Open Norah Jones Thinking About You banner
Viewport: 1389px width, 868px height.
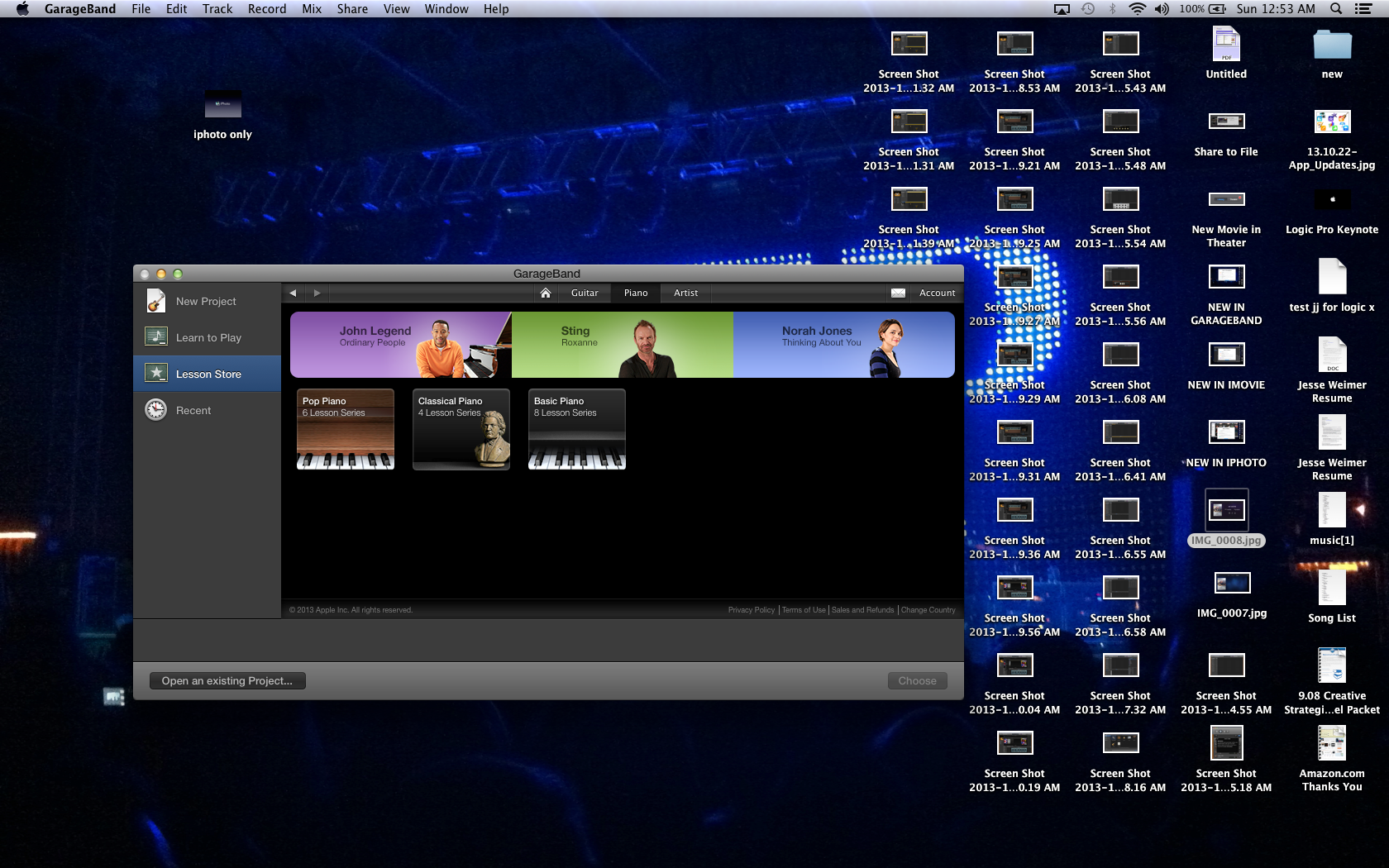[844, 345]
